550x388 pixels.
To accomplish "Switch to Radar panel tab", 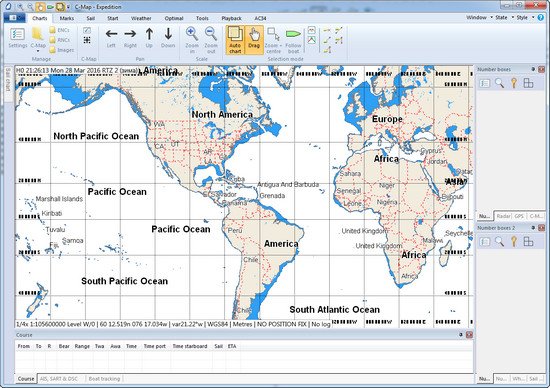I will (503, 216).
